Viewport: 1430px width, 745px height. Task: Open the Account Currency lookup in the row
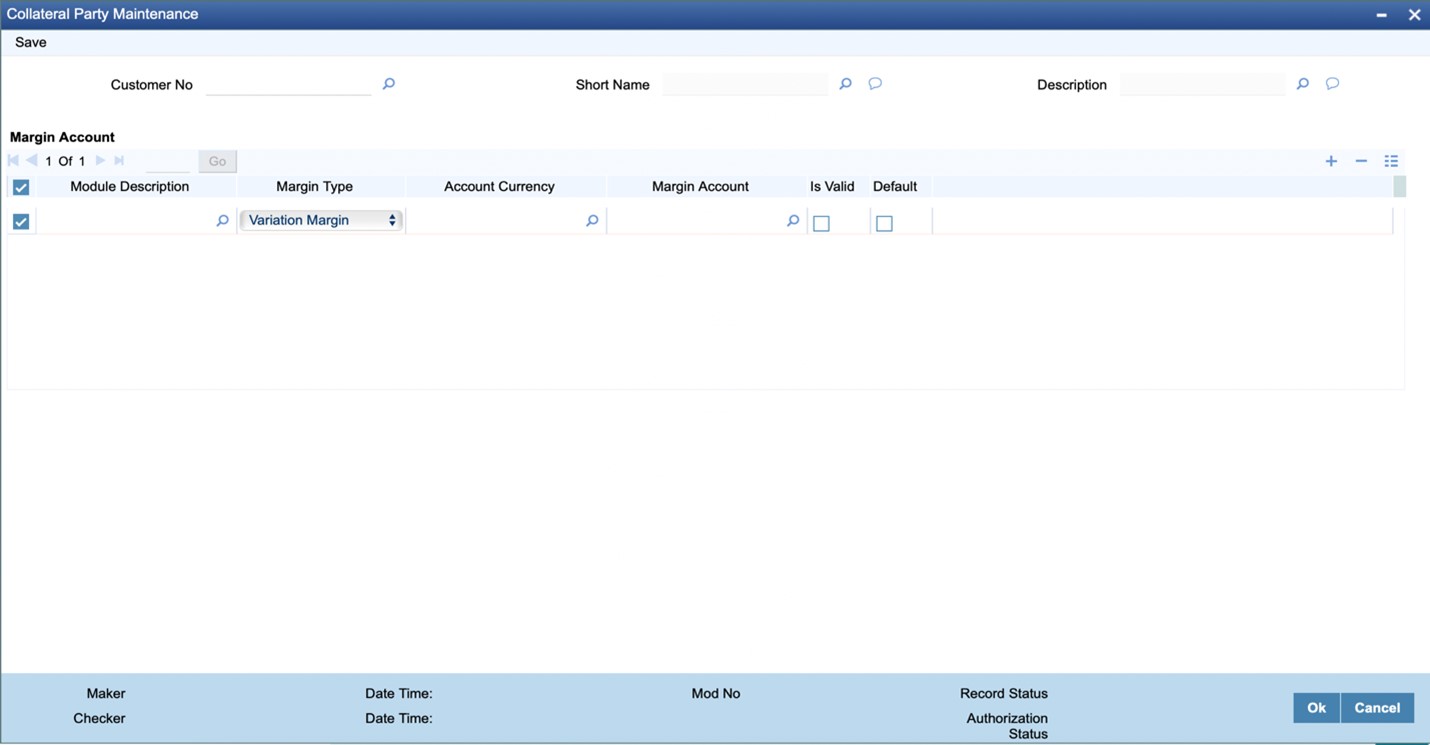pos(592,221)
